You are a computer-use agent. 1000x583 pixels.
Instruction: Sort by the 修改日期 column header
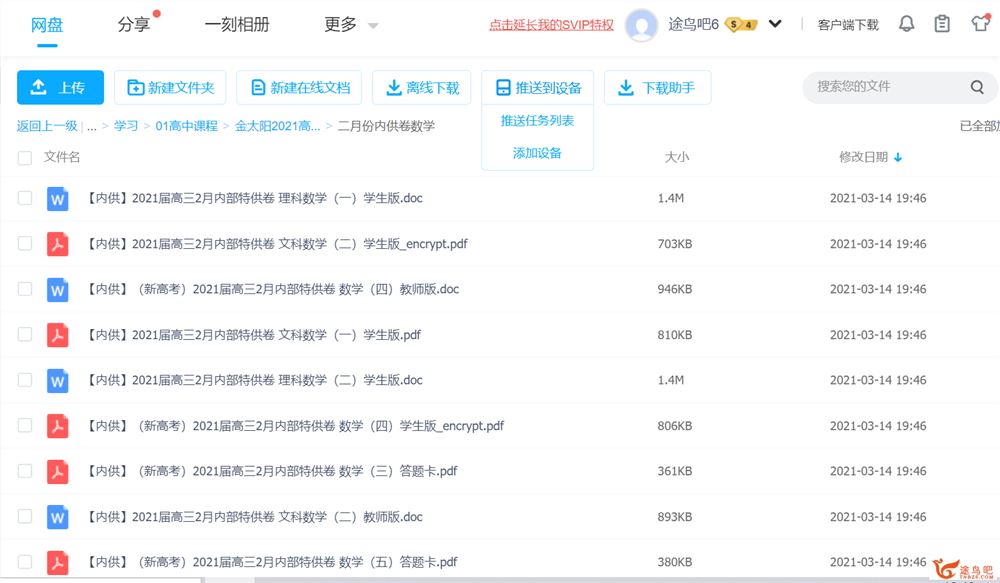[x=864, y=158]
